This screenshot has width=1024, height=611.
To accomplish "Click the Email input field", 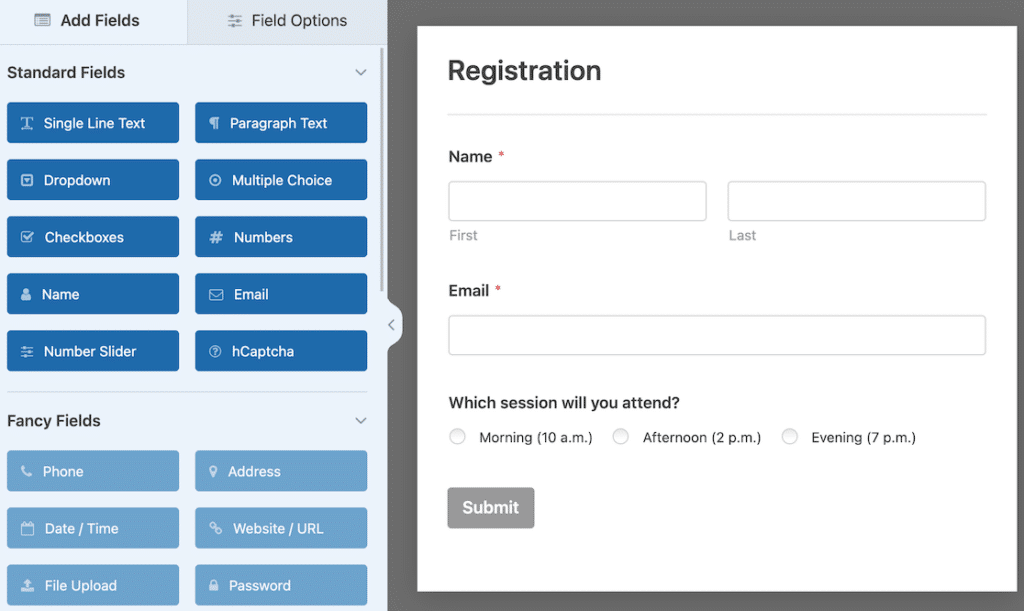I will pos(716,335).
